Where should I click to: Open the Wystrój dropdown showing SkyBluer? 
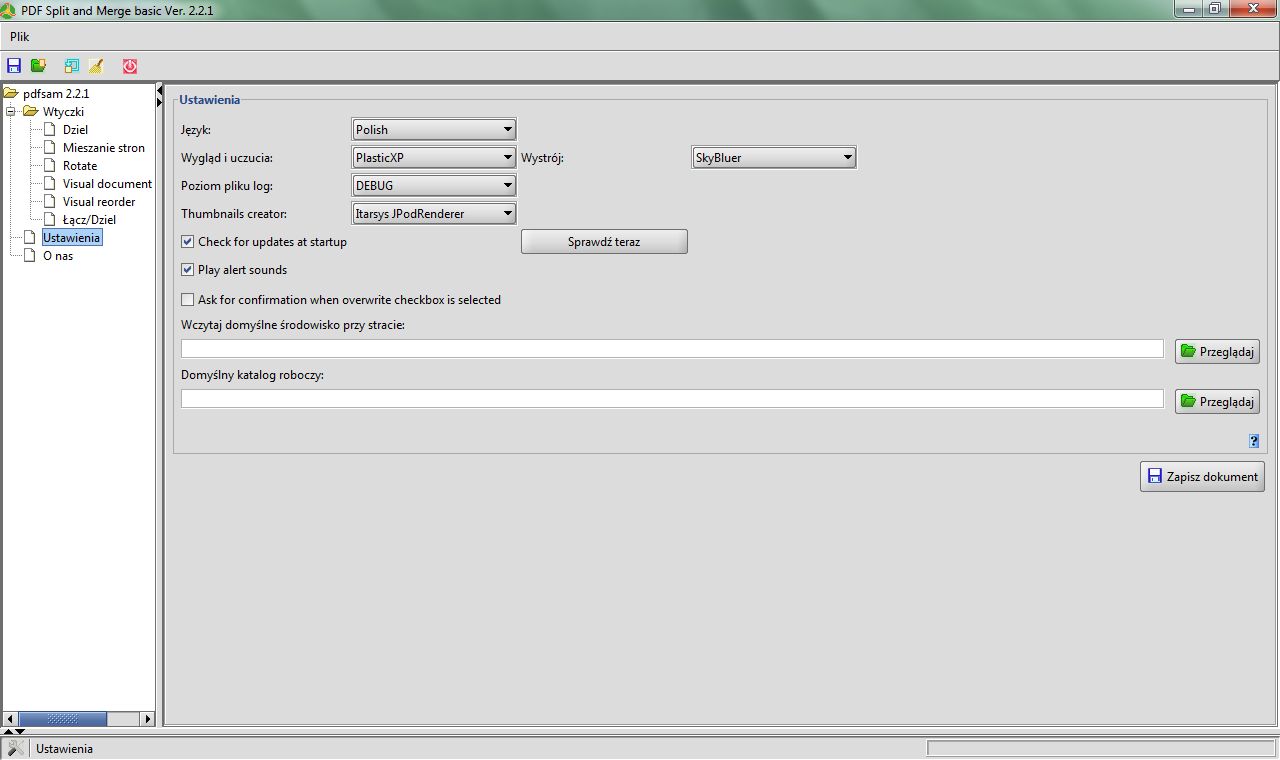coord(774,158)
